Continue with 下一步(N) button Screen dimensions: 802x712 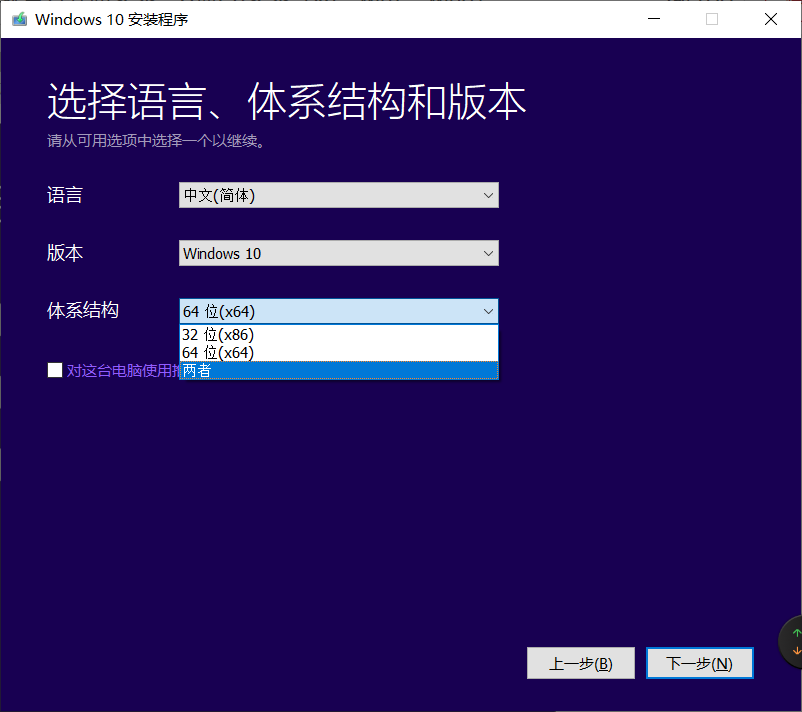pyautogui.click(x=700, y=663)
